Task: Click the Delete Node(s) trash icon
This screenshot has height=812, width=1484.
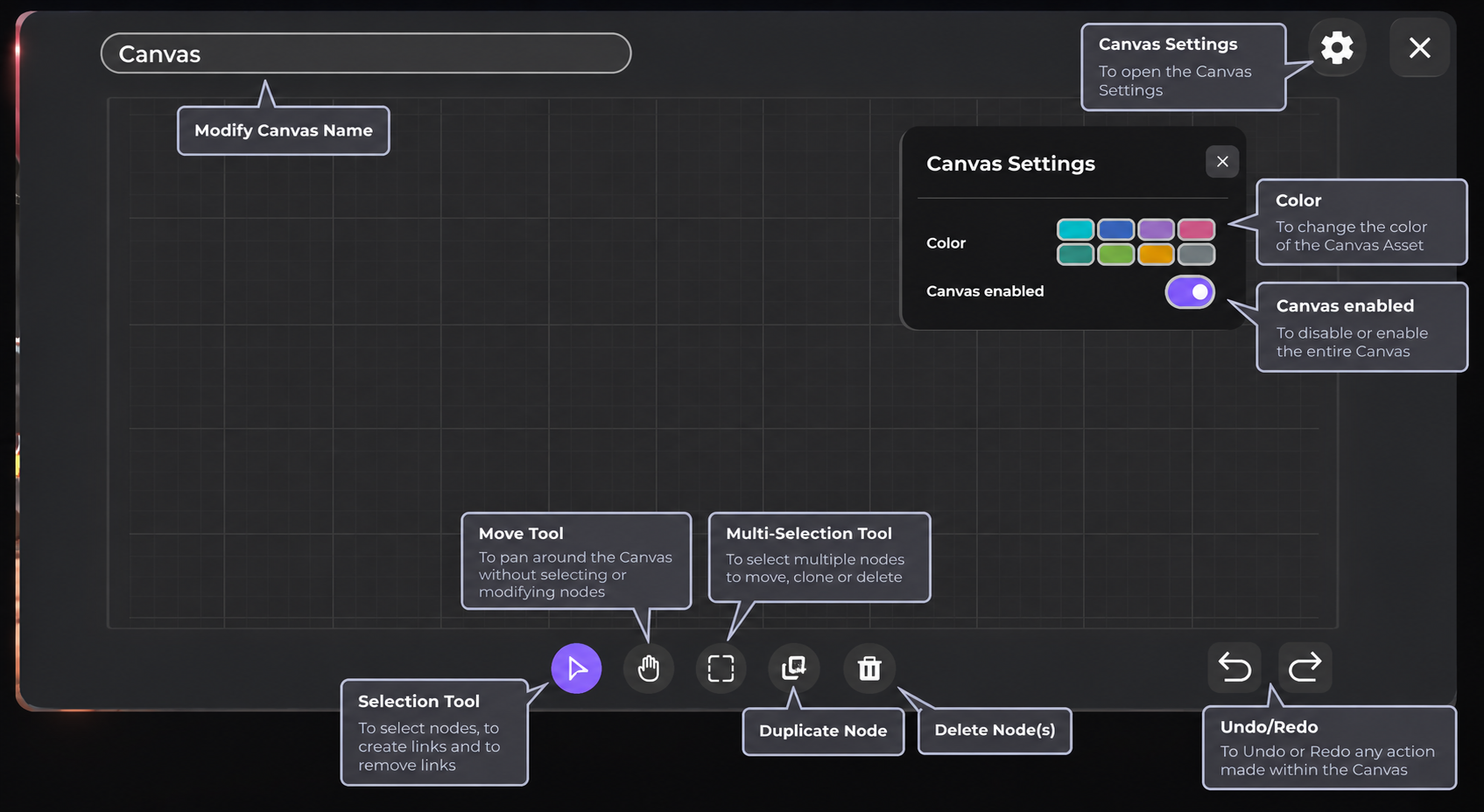Action: 869,668
